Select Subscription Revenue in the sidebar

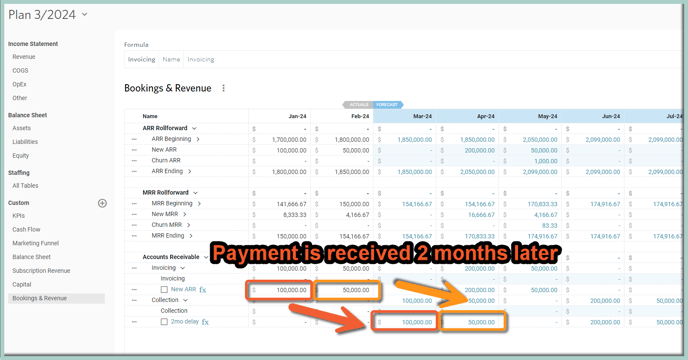tap(41, 271)
